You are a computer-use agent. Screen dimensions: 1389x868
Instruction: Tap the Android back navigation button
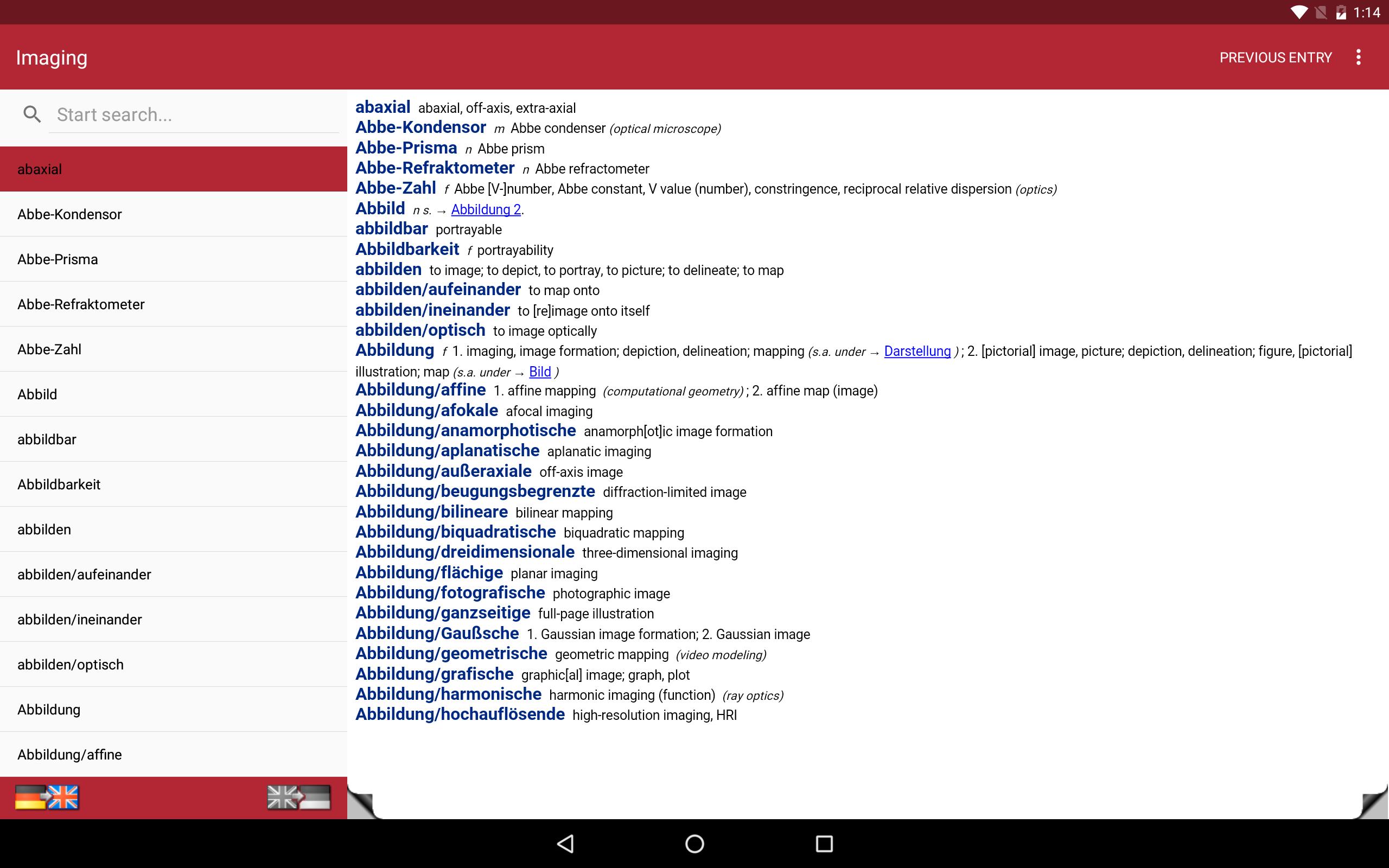[565, 843]
